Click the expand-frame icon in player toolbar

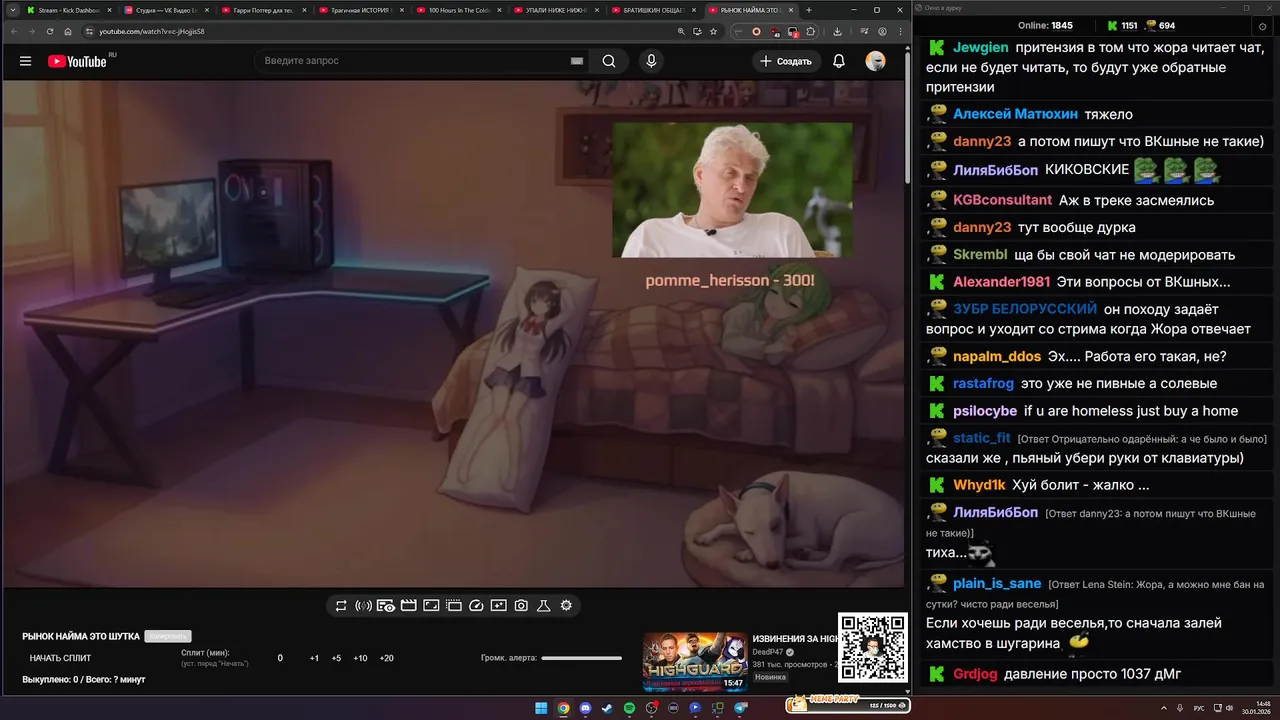tap(431, 605)
